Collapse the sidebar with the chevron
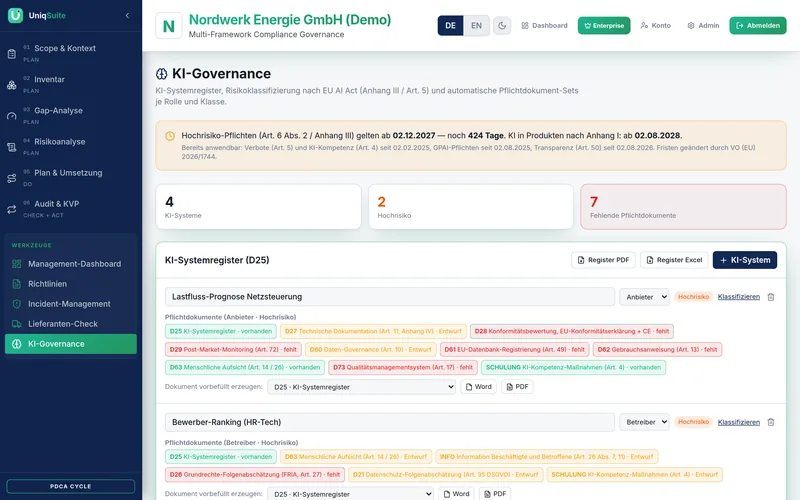This screenshot has height=500, width=800. [x=127, y=15]
